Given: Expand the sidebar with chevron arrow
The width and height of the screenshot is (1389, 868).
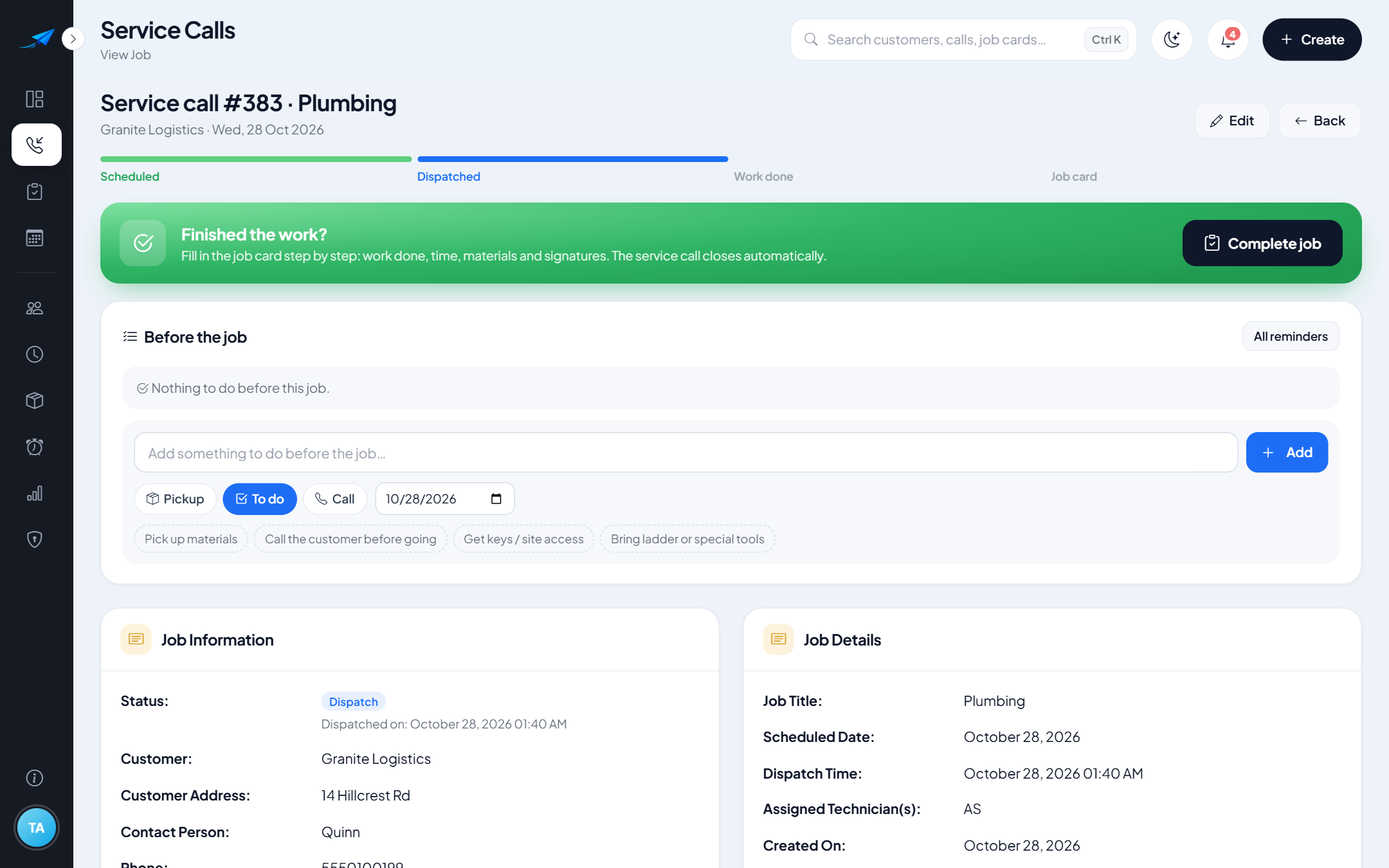Looking at the screenshot, I should pyautogui.click(x=73, y=39).
